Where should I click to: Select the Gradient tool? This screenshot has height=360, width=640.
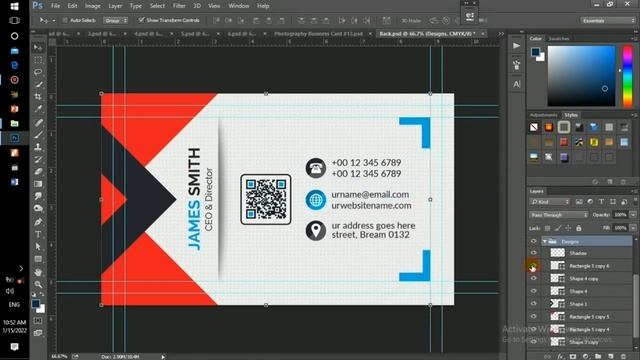pos(38,184)
